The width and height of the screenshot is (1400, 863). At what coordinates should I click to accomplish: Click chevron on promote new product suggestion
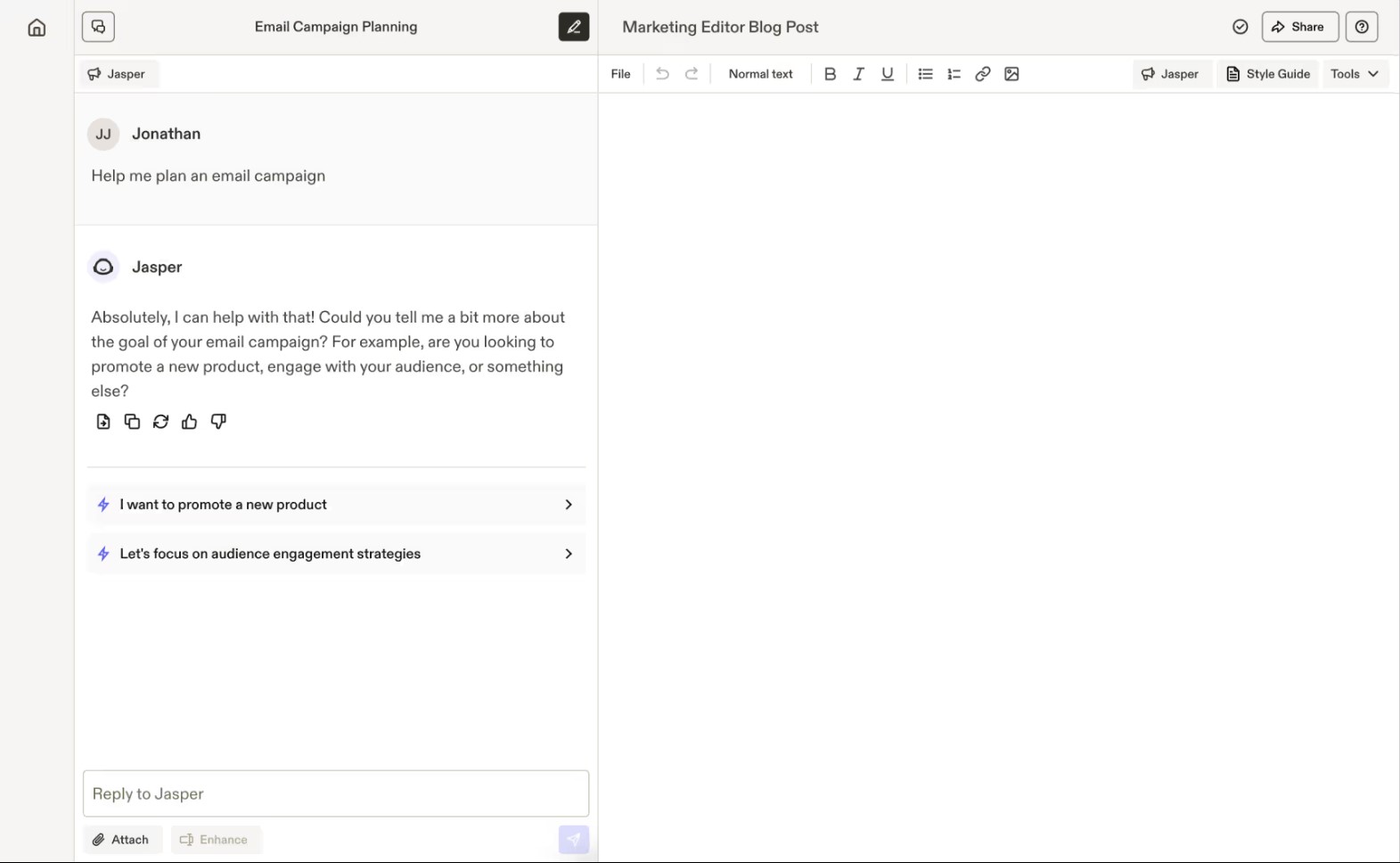click(x=569, y=505)
